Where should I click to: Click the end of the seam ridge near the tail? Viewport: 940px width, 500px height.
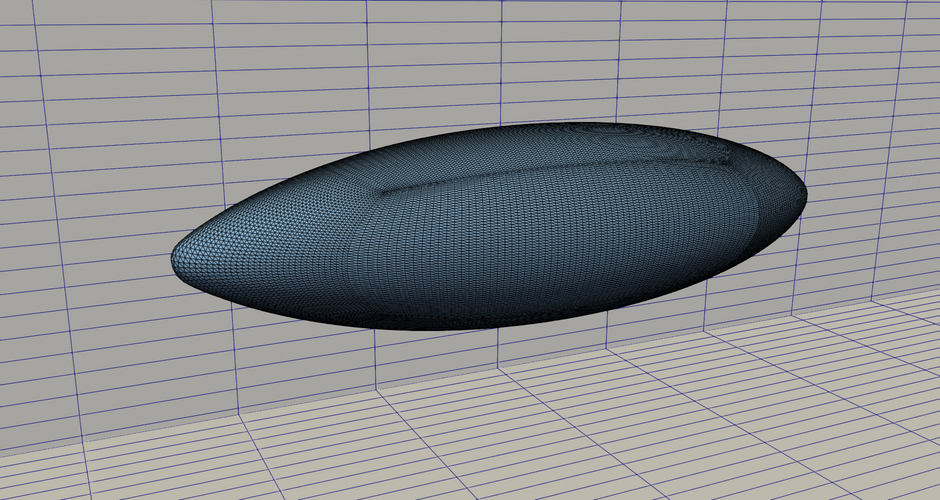pos(725,159)
